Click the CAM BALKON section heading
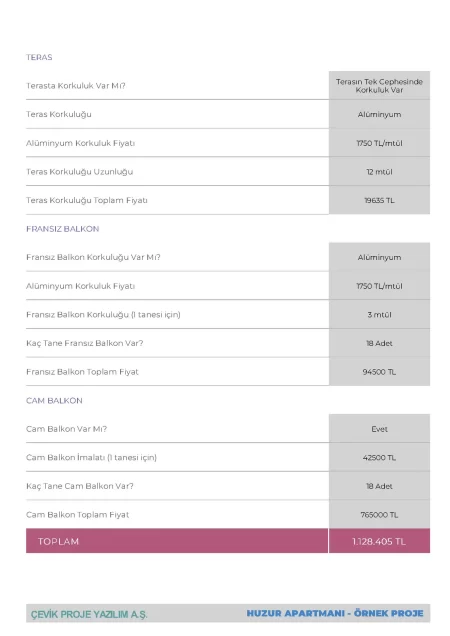 coord(54,400)
